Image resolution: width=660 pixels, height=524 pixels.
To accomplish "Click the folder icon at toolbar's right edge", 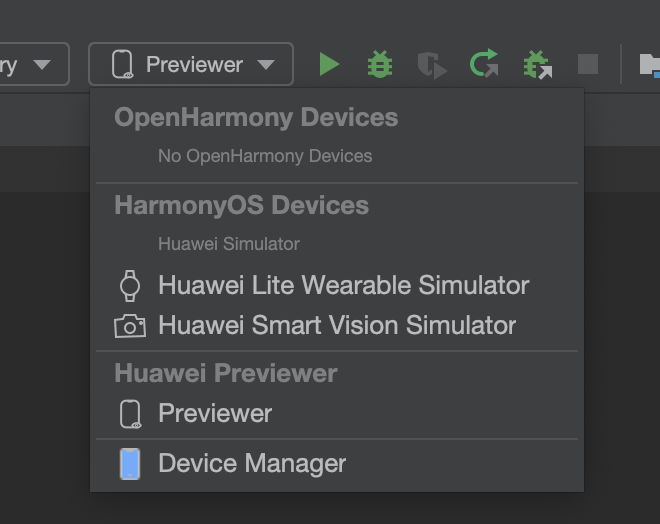I will (x=650, y=65).
